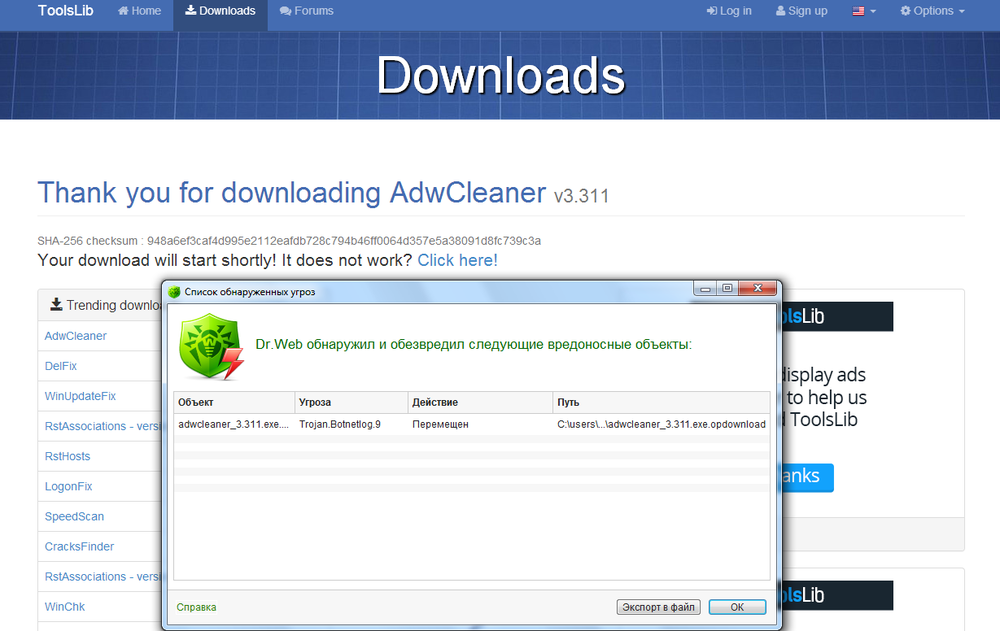The height and width of the screenshot is (631, 1000).
Task: Click the upper ToolsLib ad banner
Action: 837,316
